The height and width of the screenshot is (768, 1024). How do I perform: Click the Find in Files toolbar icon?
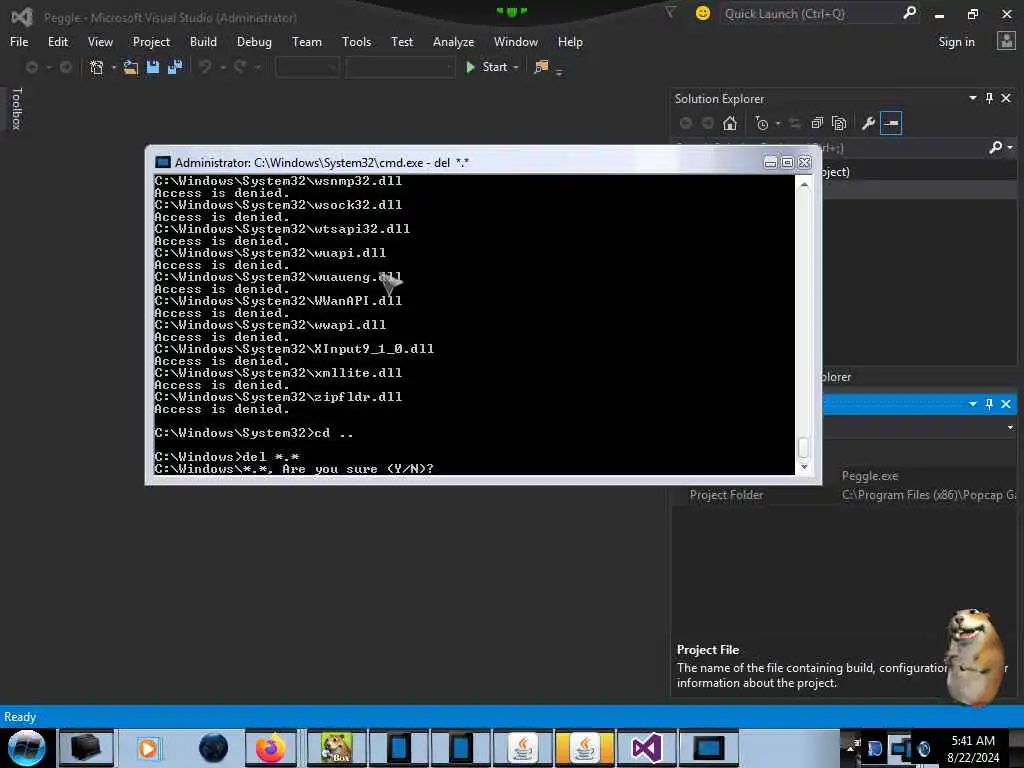[x=541, y=67]
